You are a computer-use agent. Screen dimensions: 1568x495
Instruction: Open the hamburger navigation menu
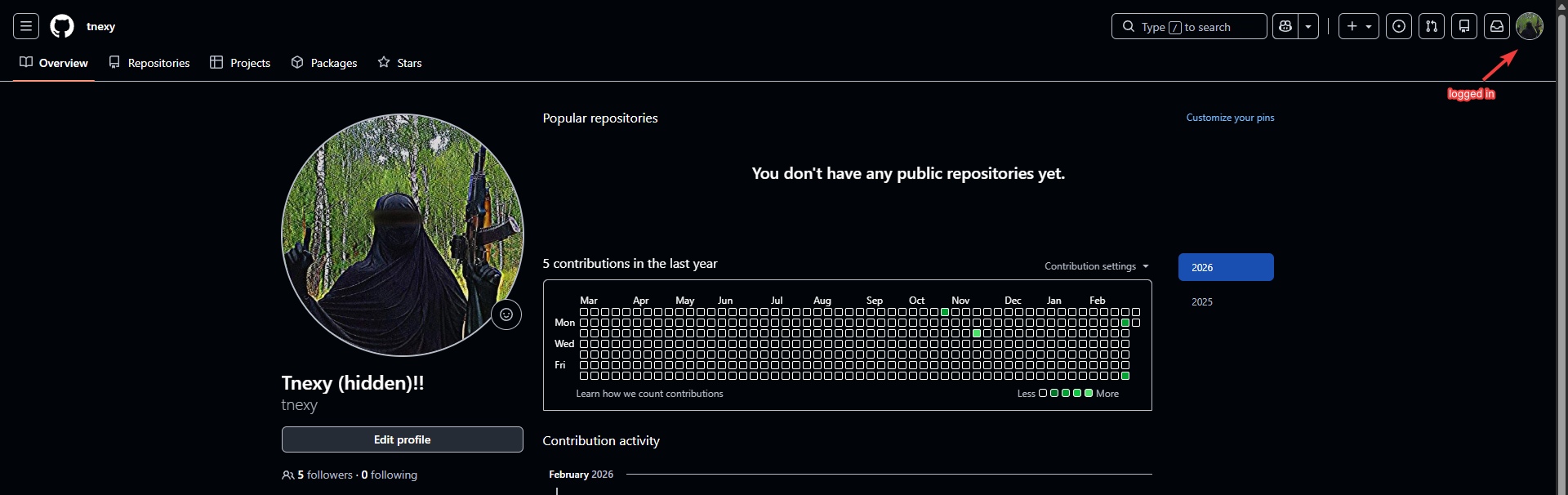(26, 26)
